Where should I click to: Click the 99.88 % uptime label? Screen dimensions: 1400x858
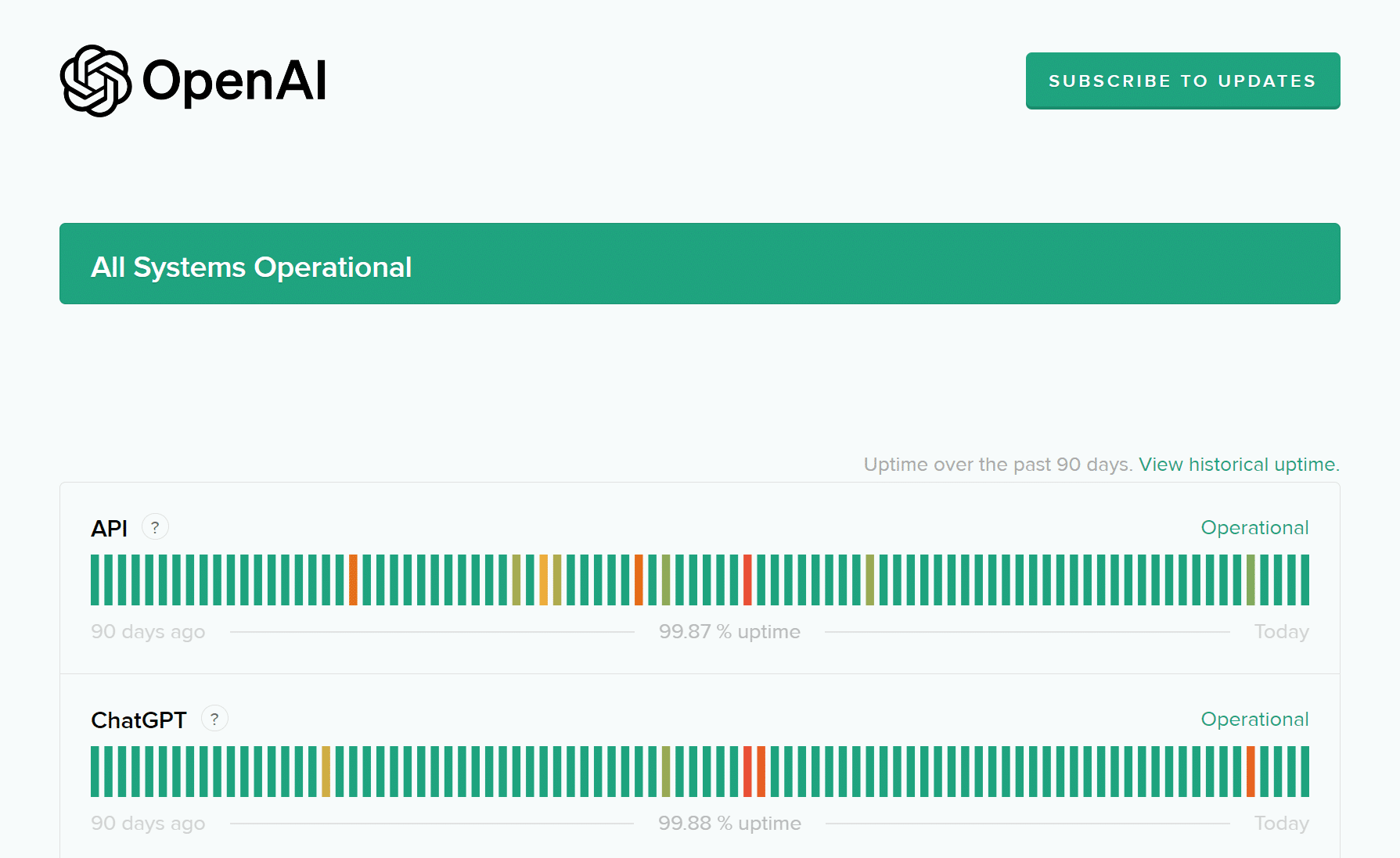point(729,824)
